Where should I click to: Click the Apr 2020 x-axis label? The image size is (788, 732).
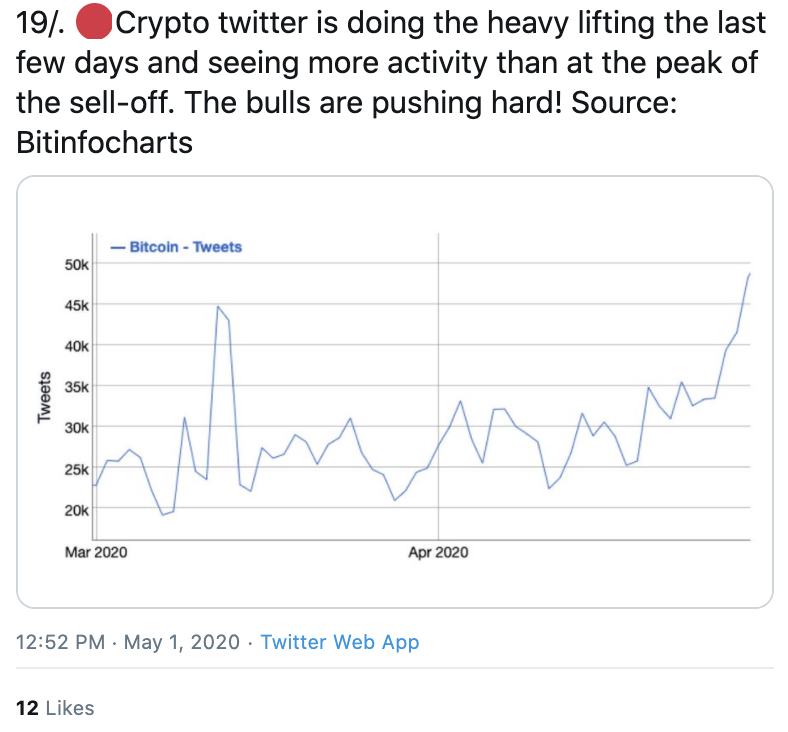click(438, 552)
